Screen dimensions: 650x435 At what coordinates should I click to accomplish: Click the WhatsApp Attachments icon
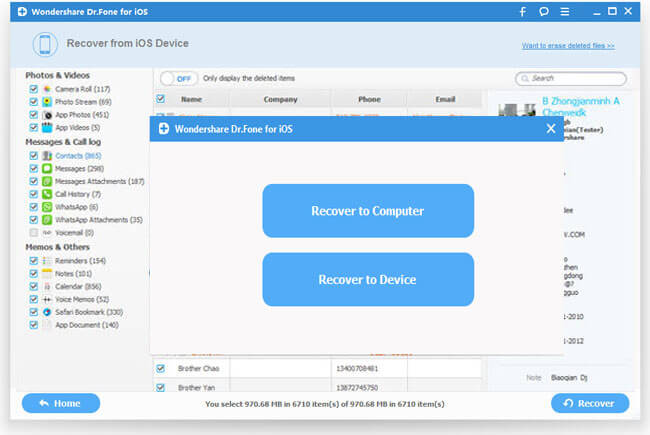[x=47, y=220]
